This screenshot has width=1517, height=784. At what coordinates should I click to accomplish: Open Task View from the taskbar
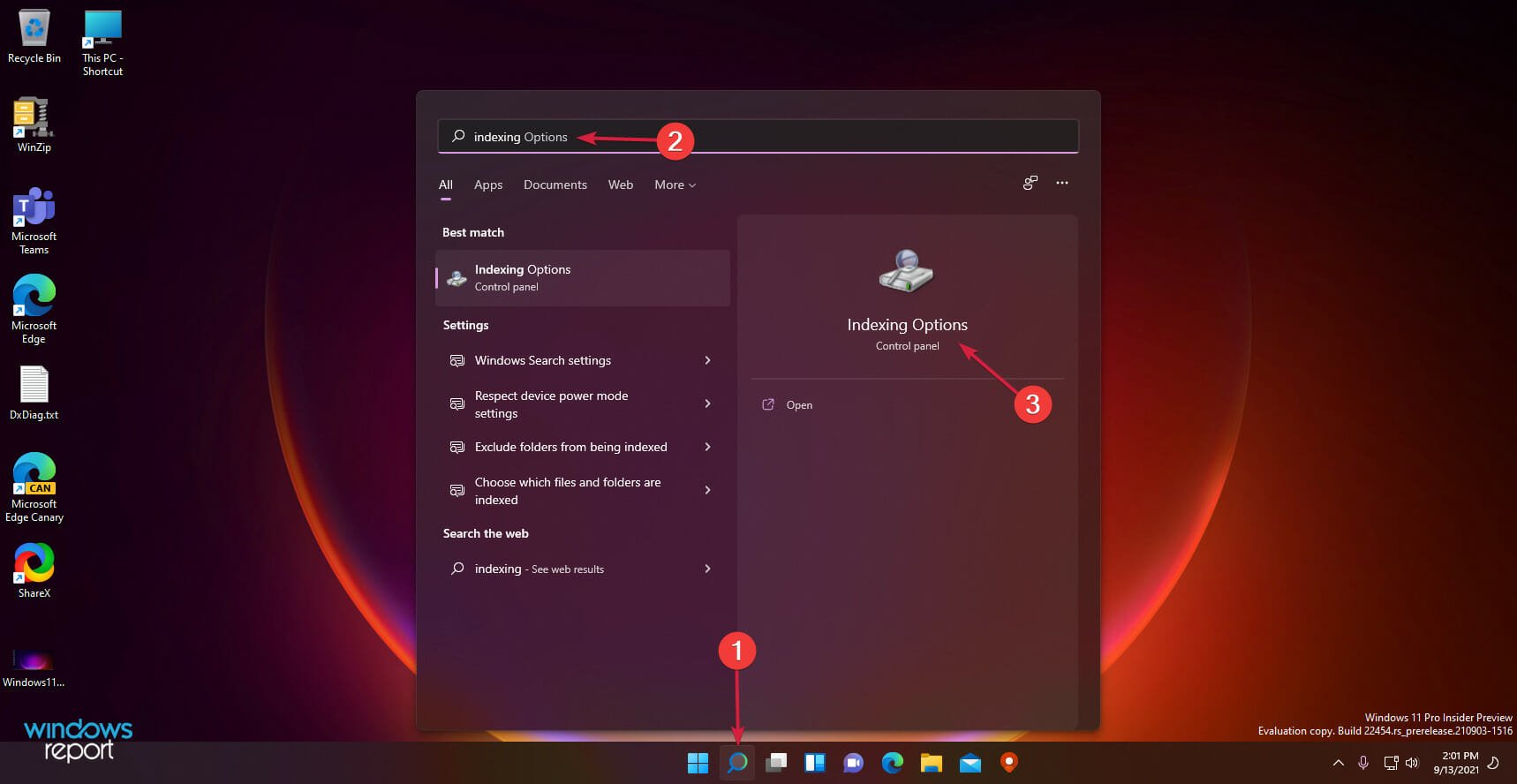click(776, 763)
